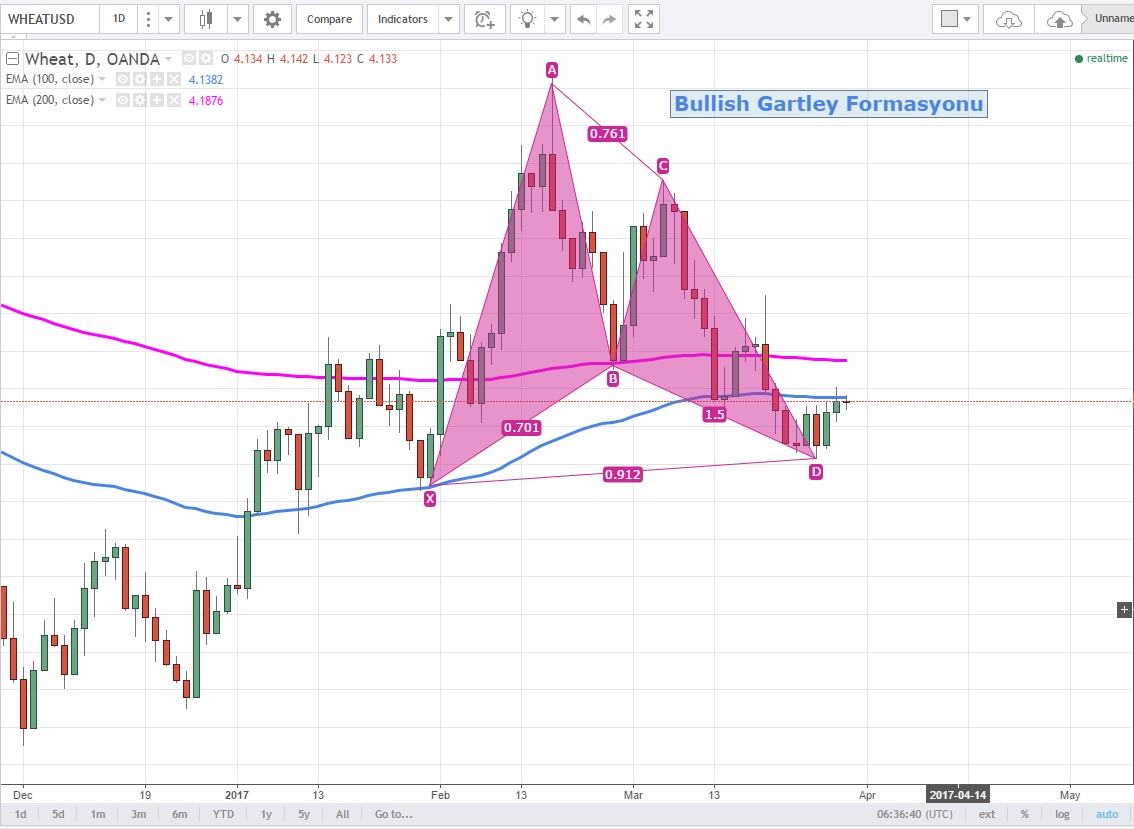Collapse the Wheat legend box
Viewport: 1134px width, 829px height.
pyautogui.click(x=13, y=59)
